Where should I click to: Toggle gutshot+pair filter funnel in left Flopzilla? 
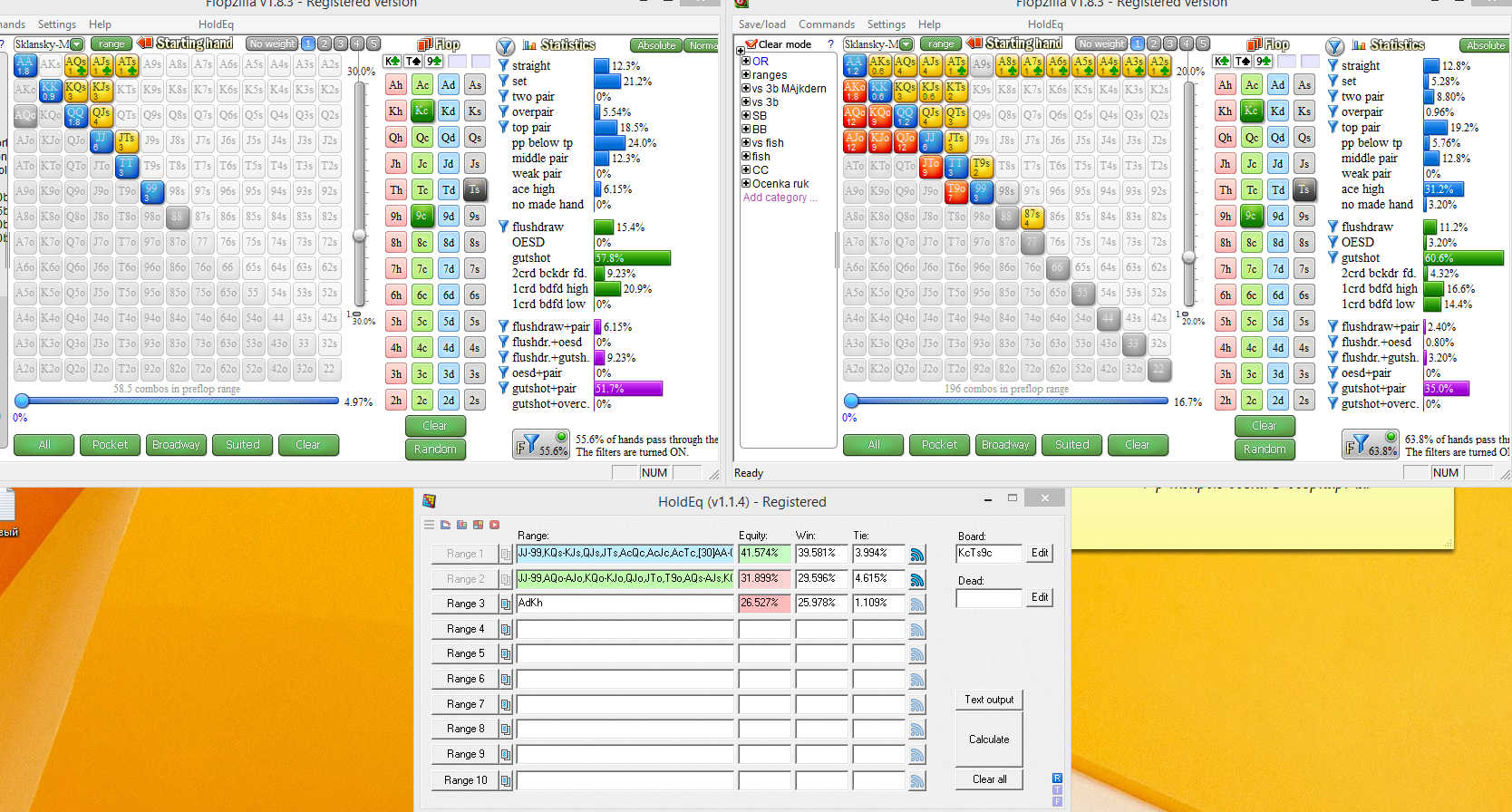(x=504, y=388)
